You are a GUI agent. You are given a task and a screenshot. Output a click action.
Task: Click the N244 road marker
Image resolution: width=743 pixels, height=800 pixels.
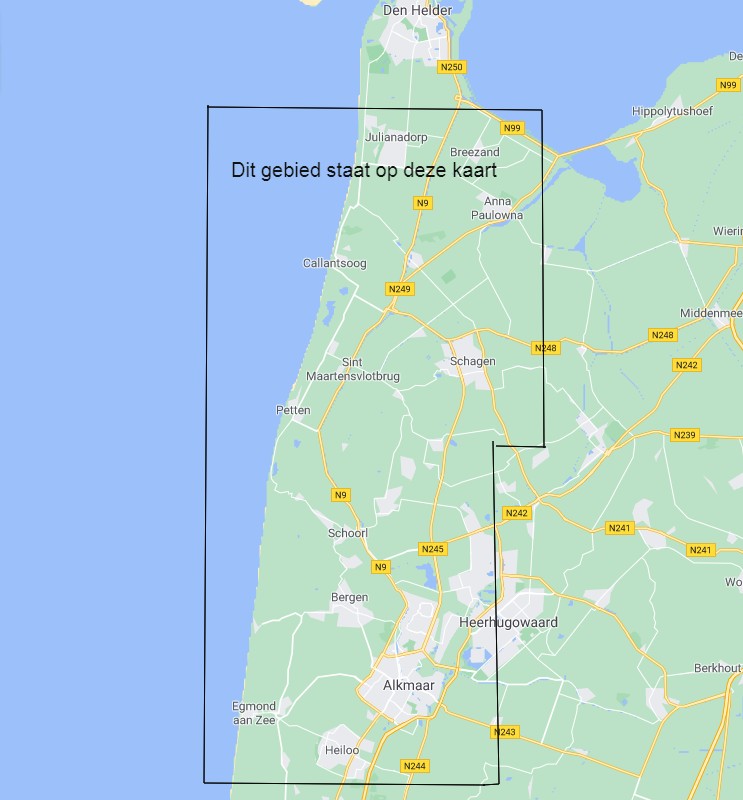coord(414,766)
